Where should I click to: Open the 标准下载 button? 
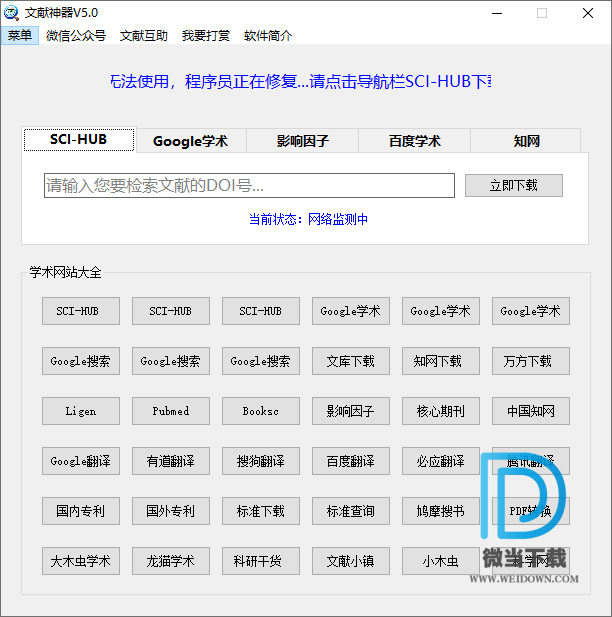261,511
